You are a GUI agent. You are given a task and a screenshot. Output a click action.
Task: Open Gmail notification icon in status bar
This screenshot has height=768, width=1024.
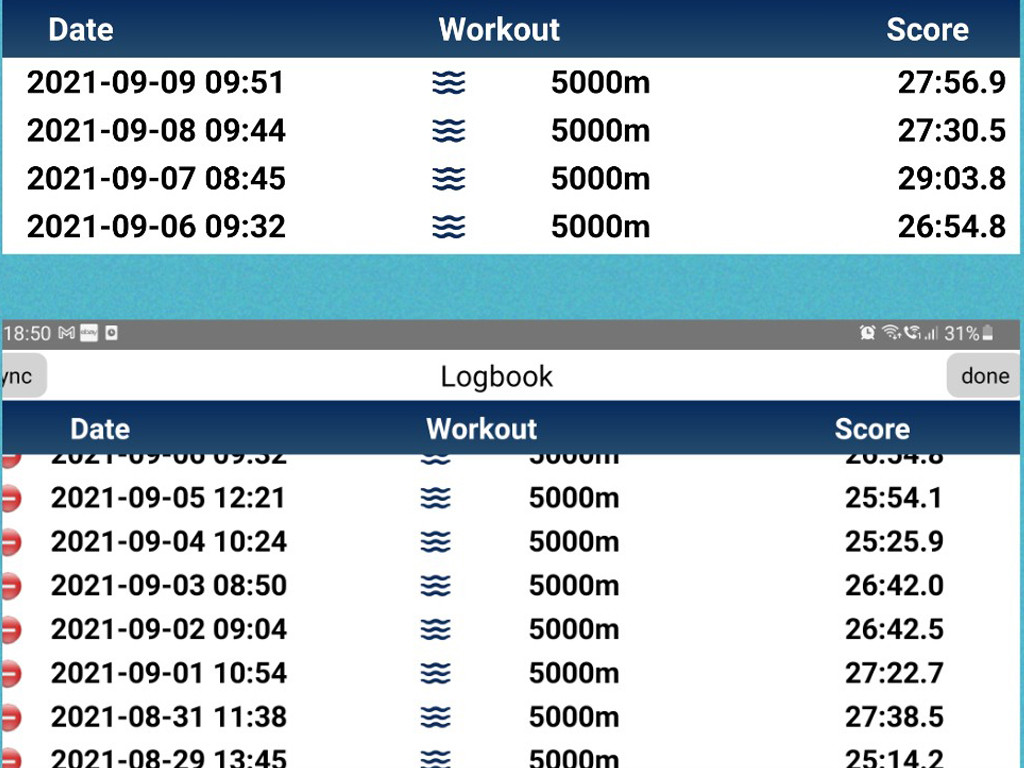click(67, 333)
